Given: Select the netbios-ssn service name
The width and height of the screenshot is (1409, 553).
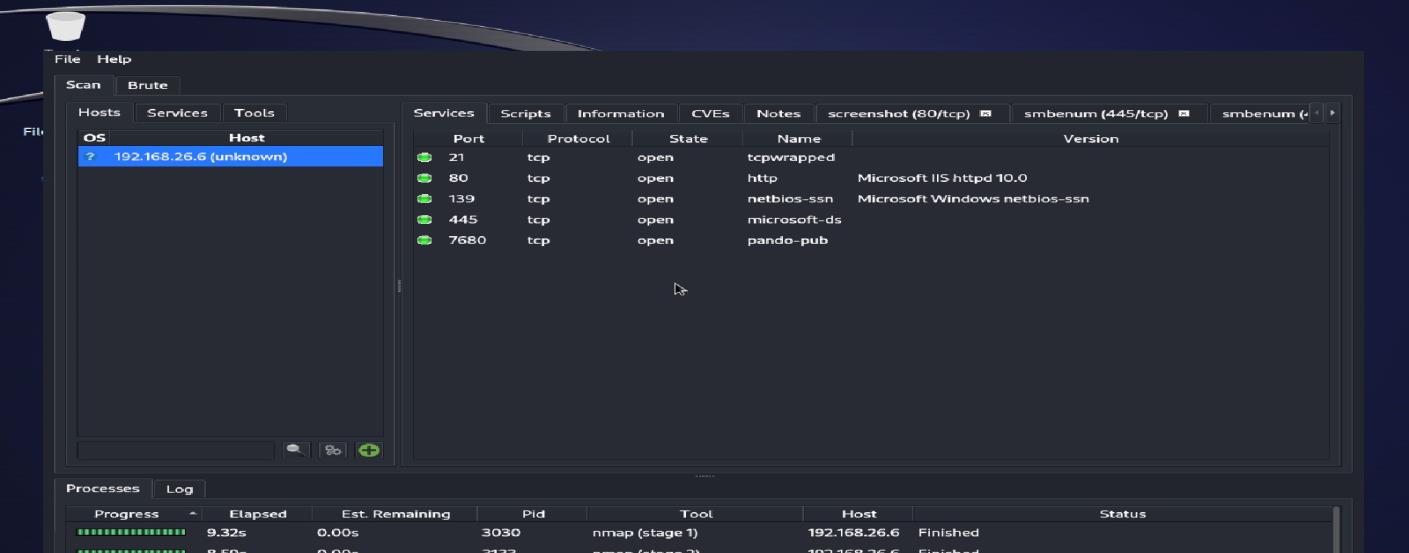Looking at the screenshot, I should (790, 199).
